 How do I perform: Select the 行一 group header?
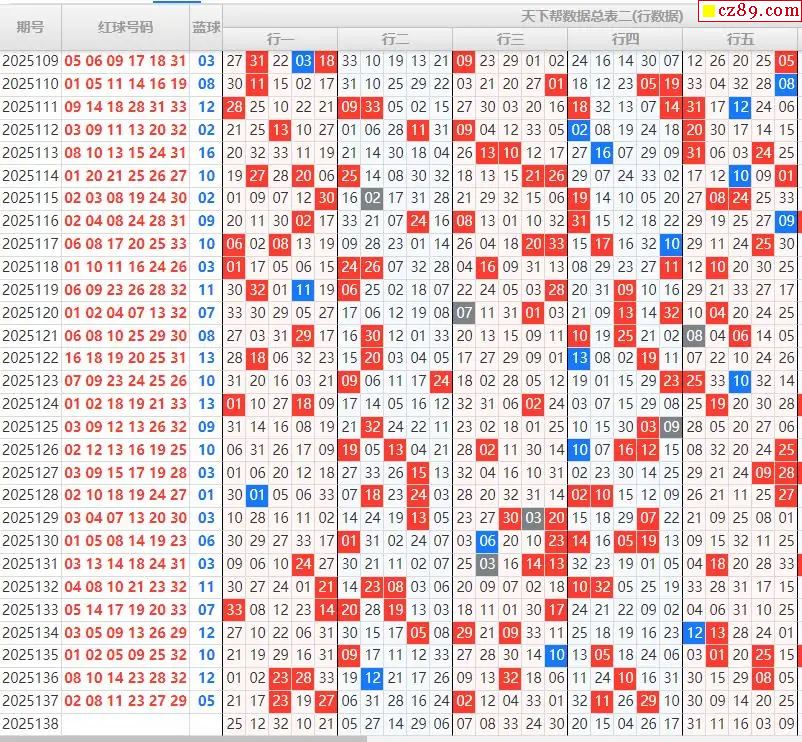280,39
